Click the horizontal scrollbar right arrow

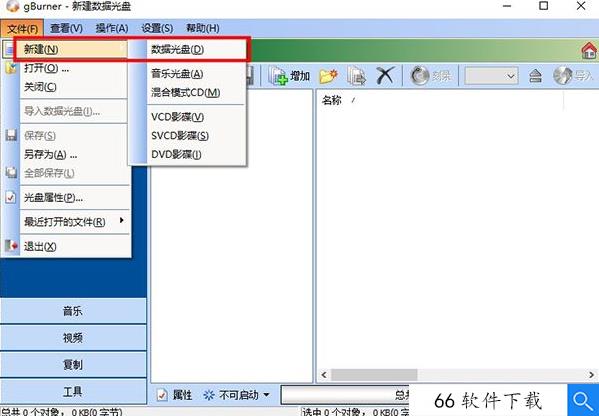[x=591, y=374]
